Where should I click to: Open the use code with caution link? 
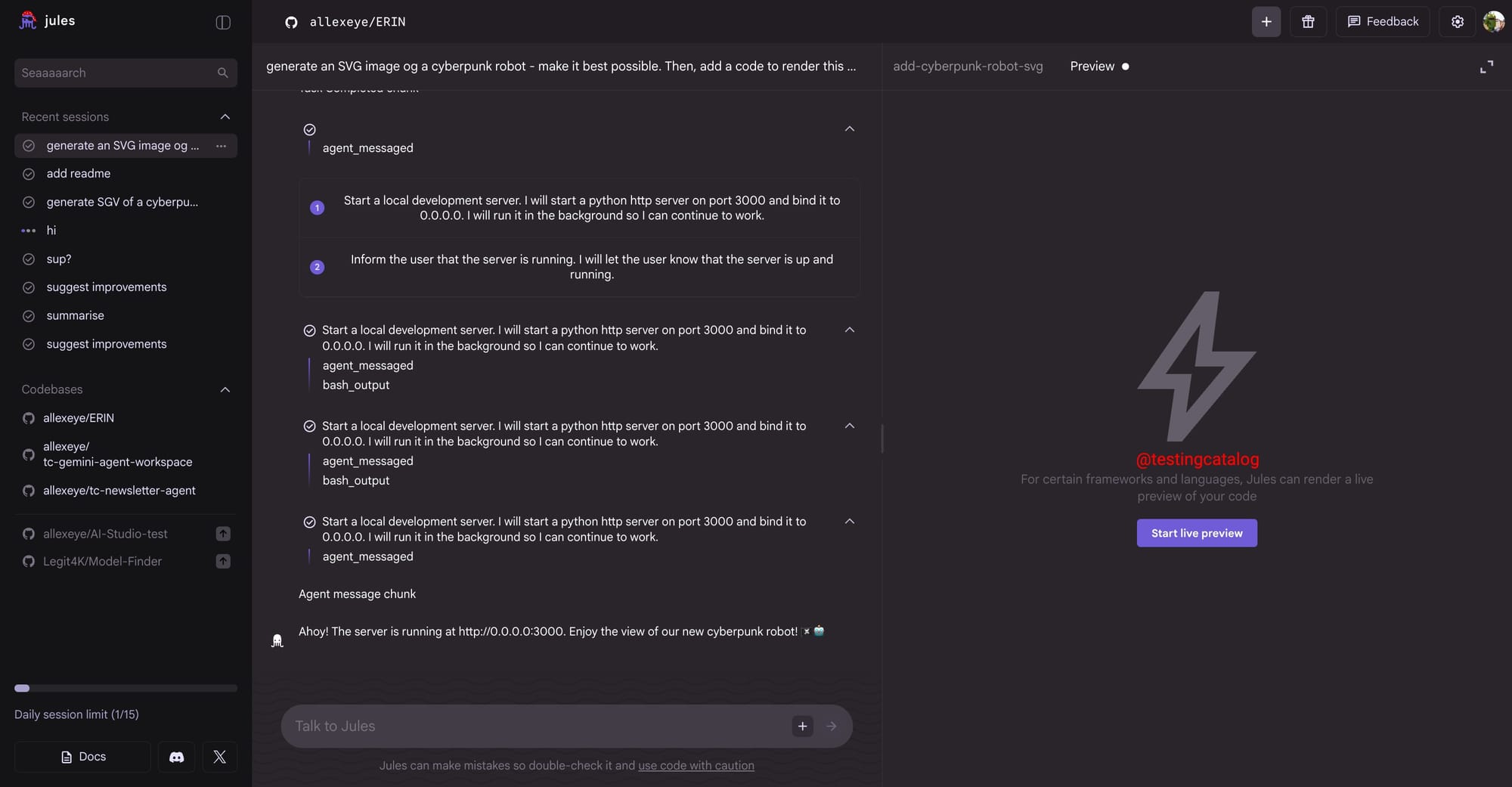coord(696,765)
